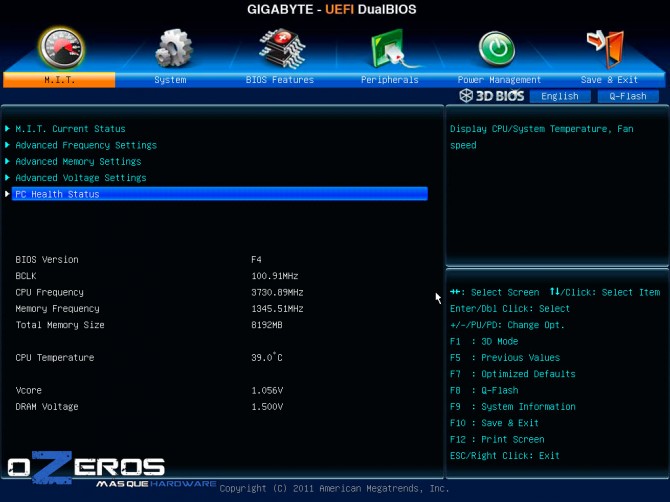Click the Enter/Dbl Click: Select help line
Viewport: 670px width, 502px height.
click(510, 308)
